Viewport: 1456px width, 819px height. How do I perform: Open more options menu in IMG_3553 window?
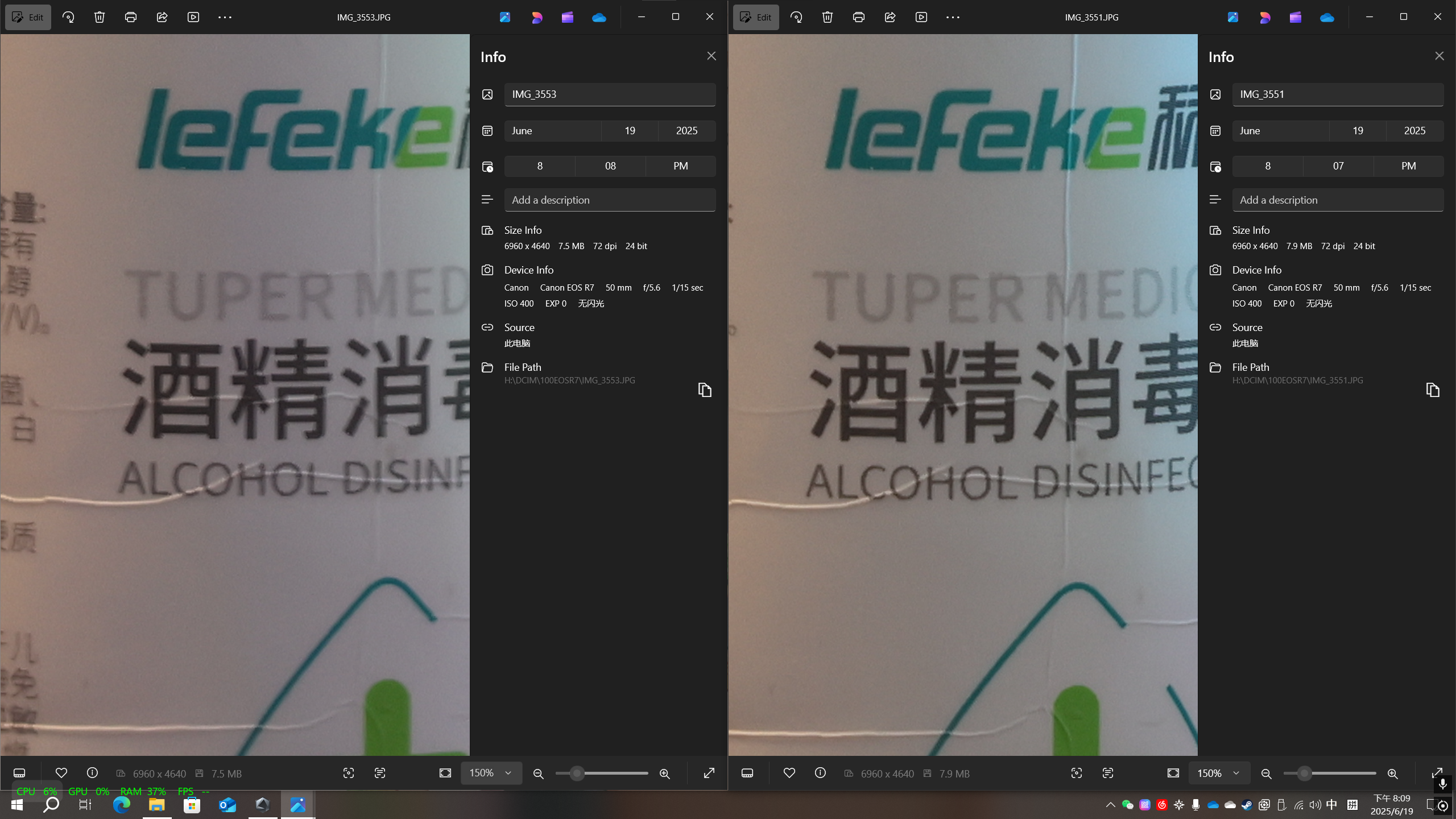(x=225, y=17)
